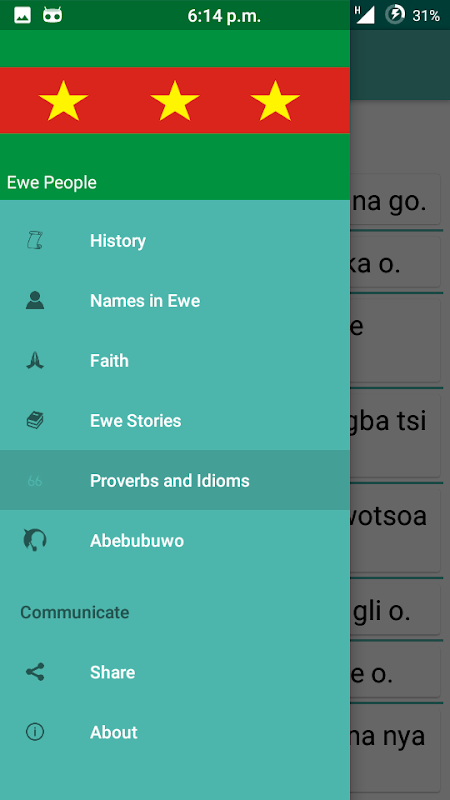Tap the quote marks Proverbs icon
Image resolution: width=450 pixels, height=800 pixels.
pos(35,481)
